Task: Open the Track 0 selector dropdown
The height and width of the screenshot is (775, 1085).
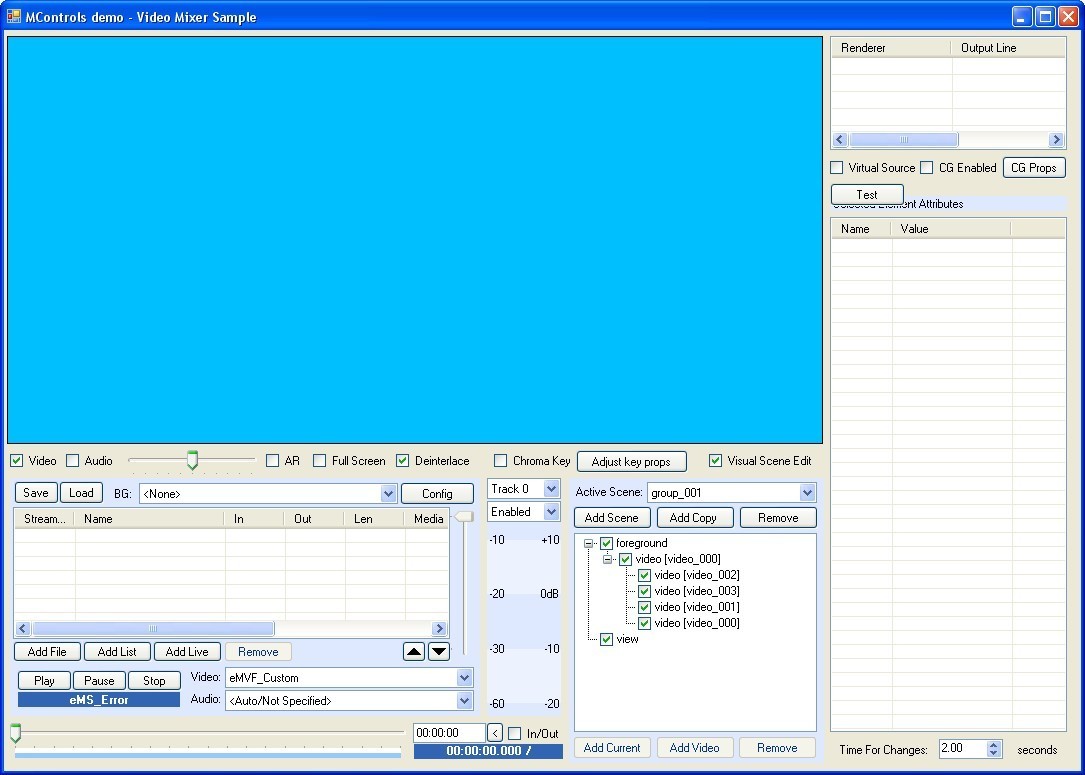Action: click(x=549, y=488)
